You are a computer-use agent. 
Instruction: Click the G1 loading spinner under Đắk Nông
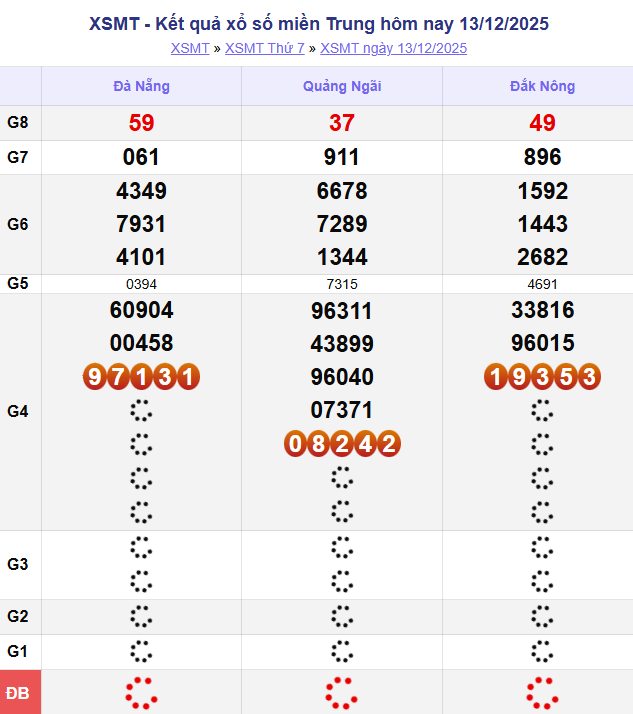click(x=542, y=652)
